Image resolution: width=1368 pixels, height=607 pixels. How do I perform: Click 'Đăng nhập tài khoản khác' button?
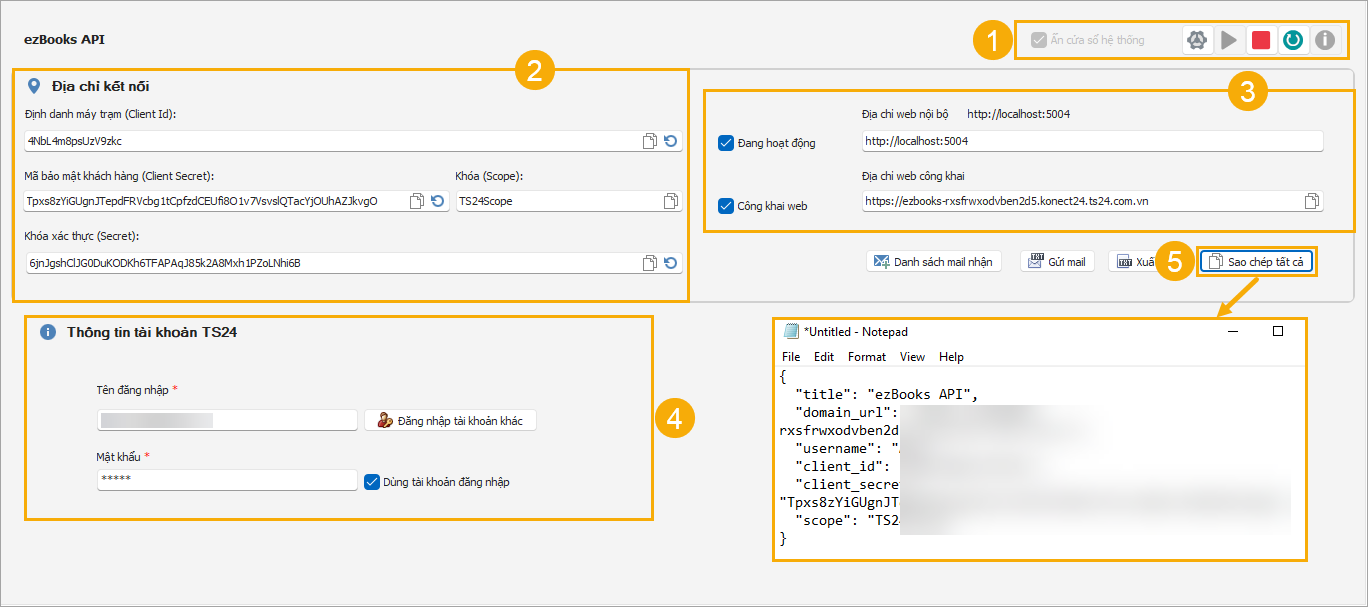(450, 420)
